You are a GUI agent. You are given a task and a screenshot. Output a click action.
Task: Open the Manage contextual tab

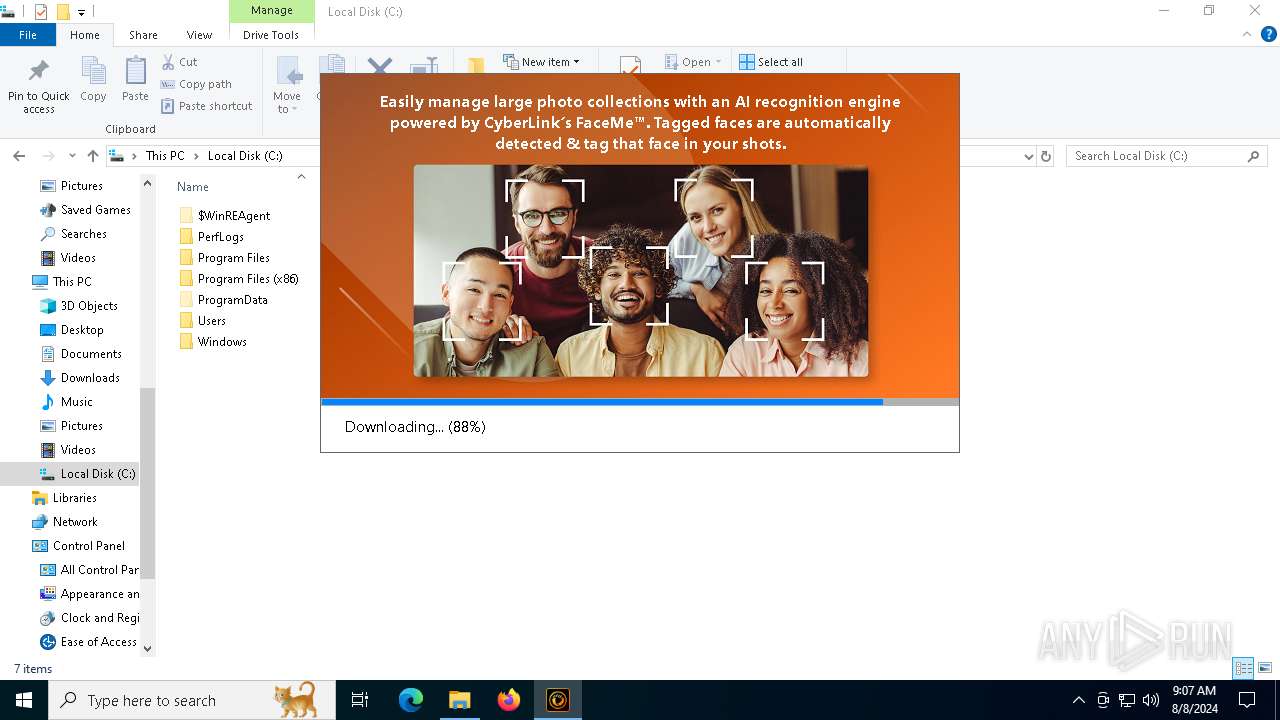tap(272, 11)
